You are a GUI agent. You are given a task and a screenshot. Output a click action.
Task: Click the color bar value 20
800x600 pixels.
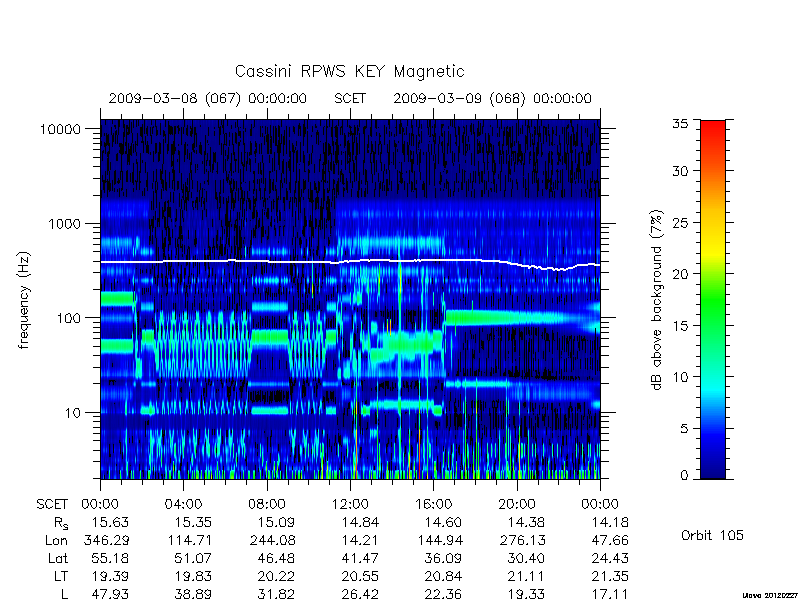pyautogui.click(x=680, y=273)
